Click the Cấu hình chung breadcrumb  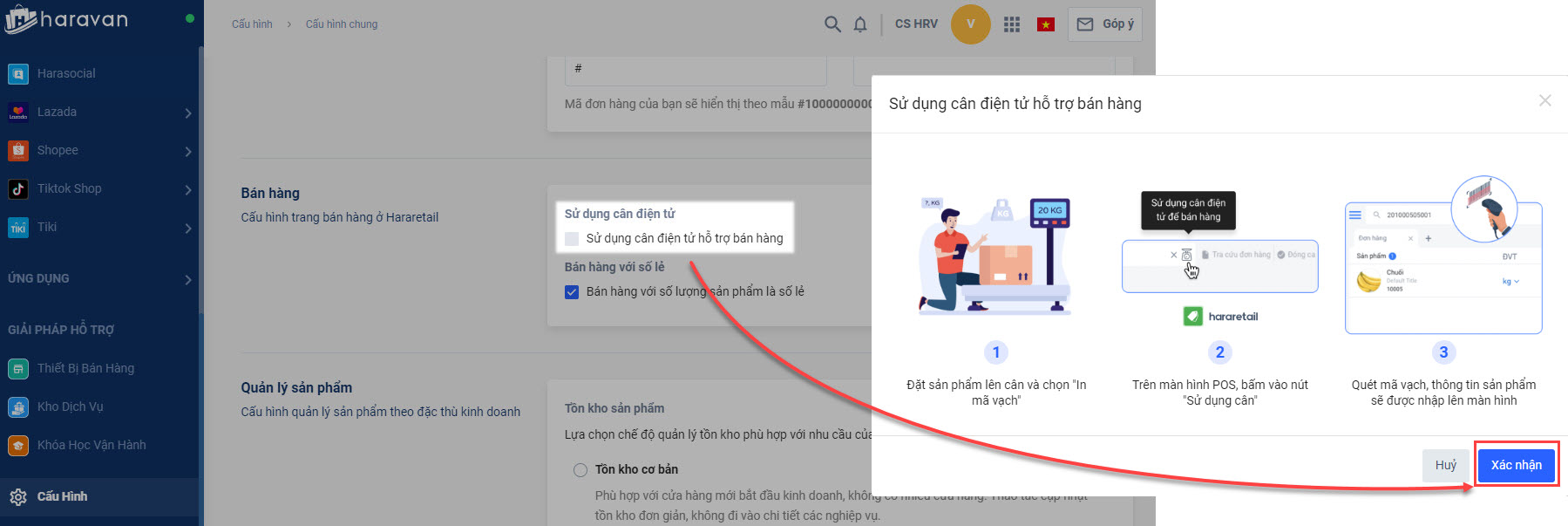point(342,24)
